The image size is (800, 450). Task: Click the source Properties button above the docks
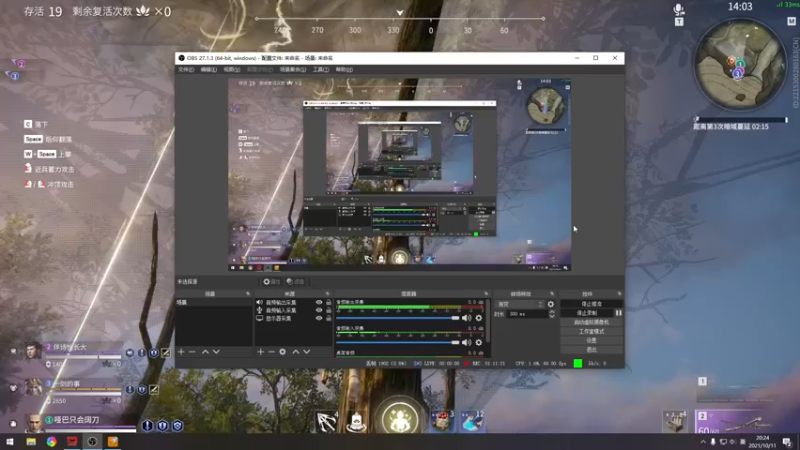point(271,282)
